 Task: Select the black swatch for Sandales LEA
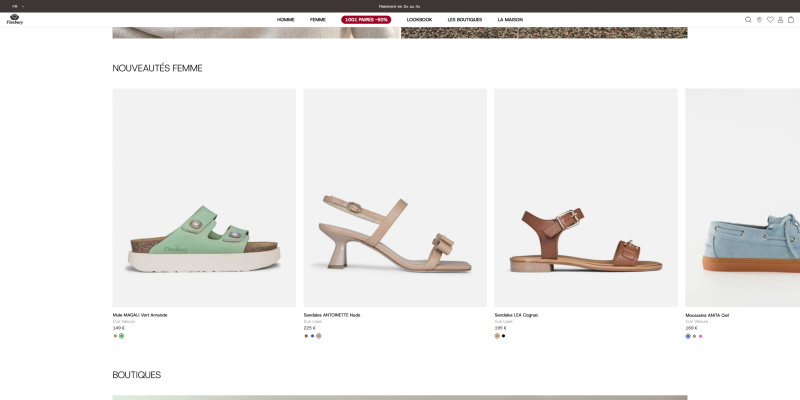503,336
